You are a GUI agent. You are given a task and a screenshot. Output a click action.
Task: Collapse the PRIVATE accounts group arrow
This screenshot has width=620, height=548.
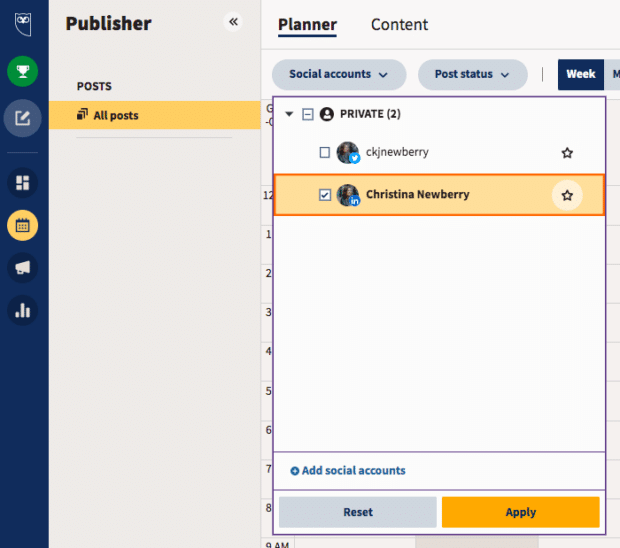point(290,114)
